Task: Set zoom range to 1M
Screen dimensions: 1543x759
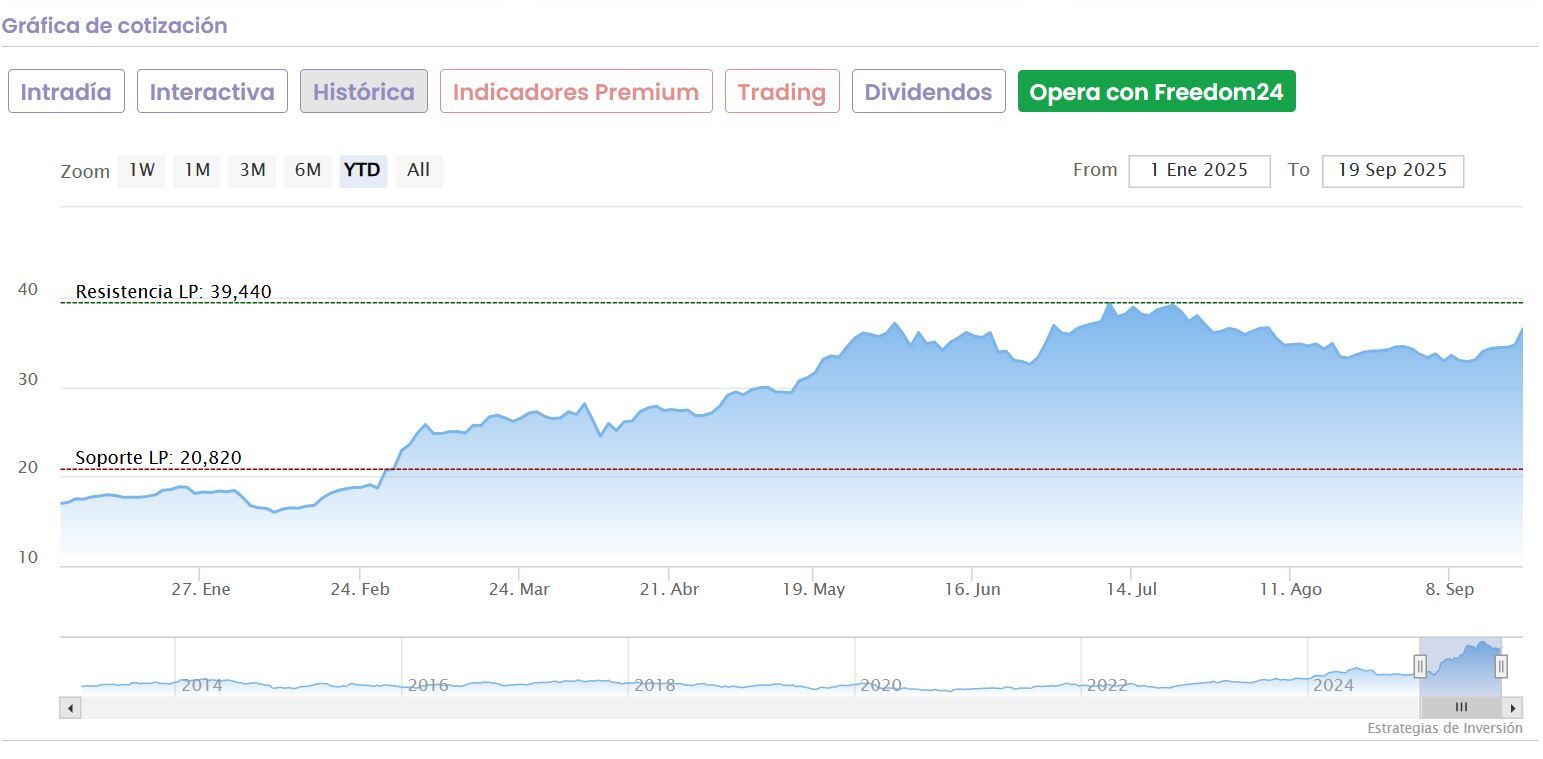Action: (197, 170)
